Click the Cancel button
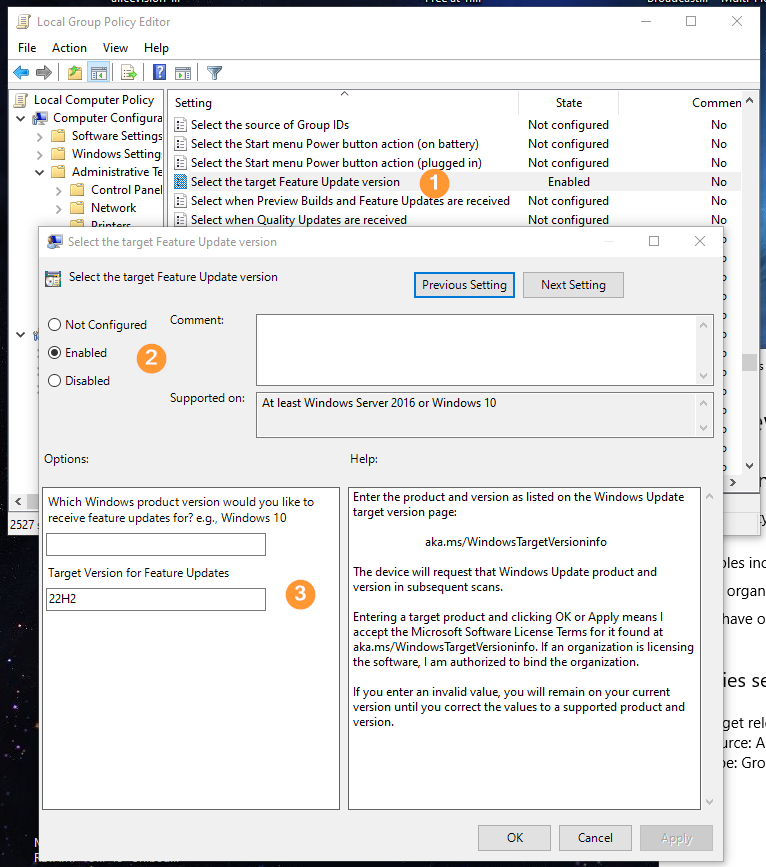The image size is (766, 867). (595, 838)
